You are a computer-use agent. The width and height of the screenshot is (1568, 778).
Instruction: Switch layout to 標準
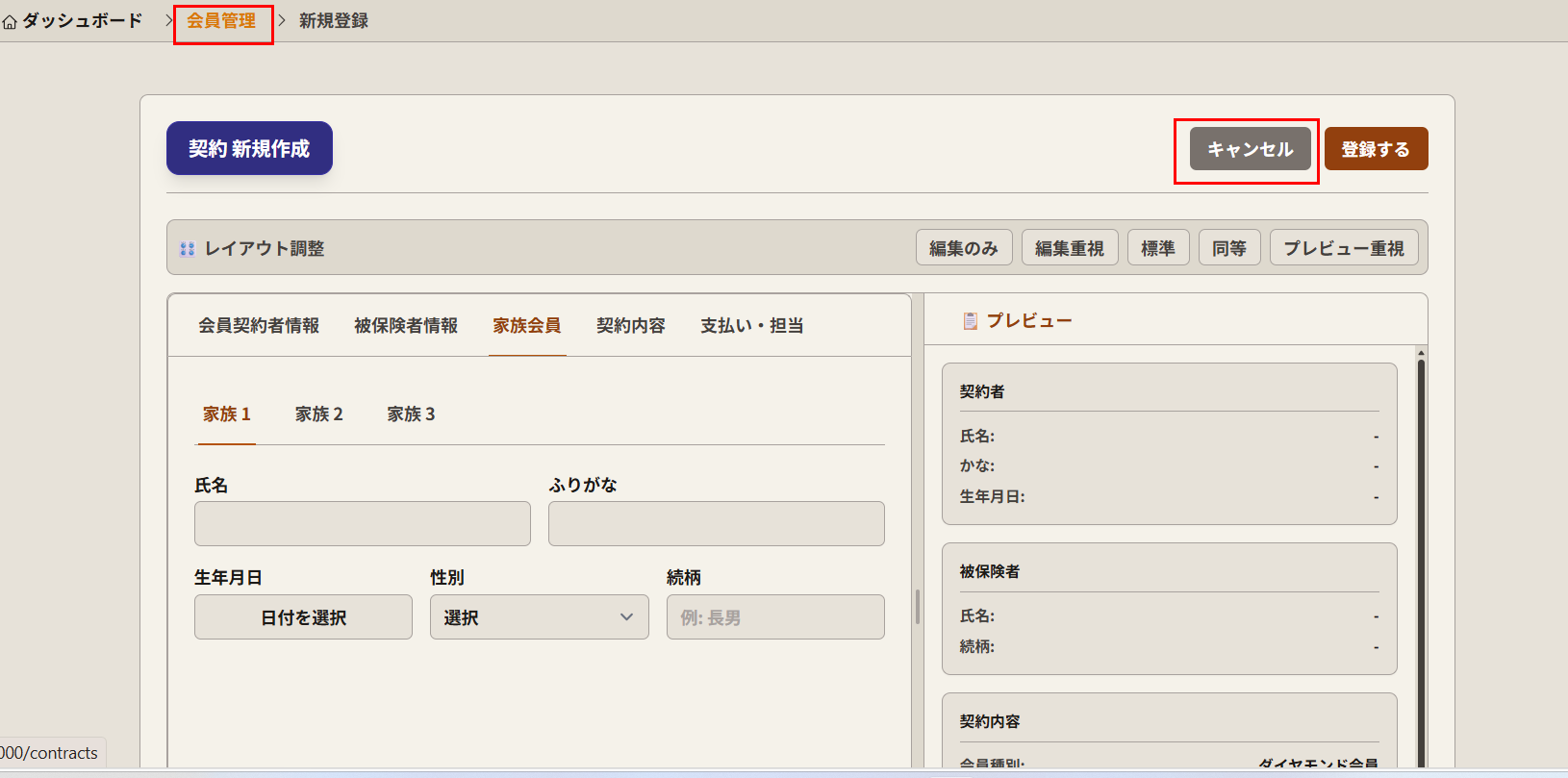coord(1157,248)
